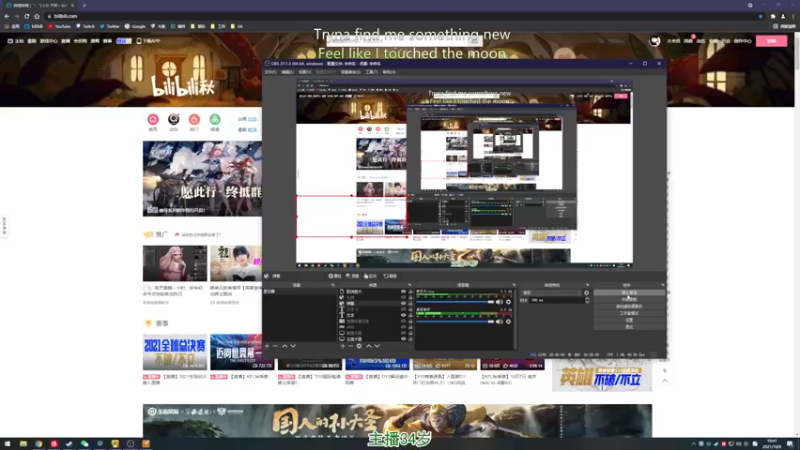Open the OBS 视图(V) menu

click(305, 72)
